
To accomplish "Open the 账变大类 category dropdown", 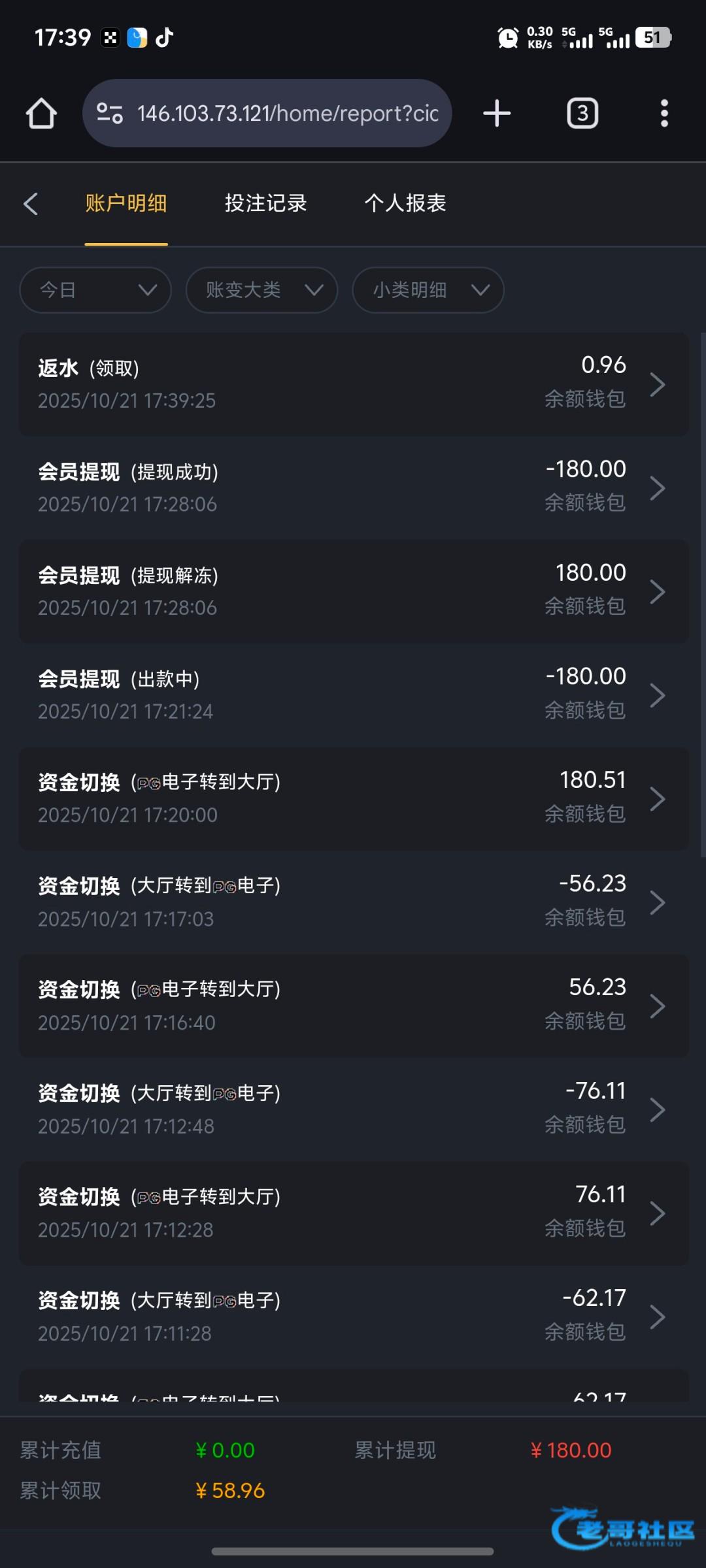I will (x=261, y=290).
